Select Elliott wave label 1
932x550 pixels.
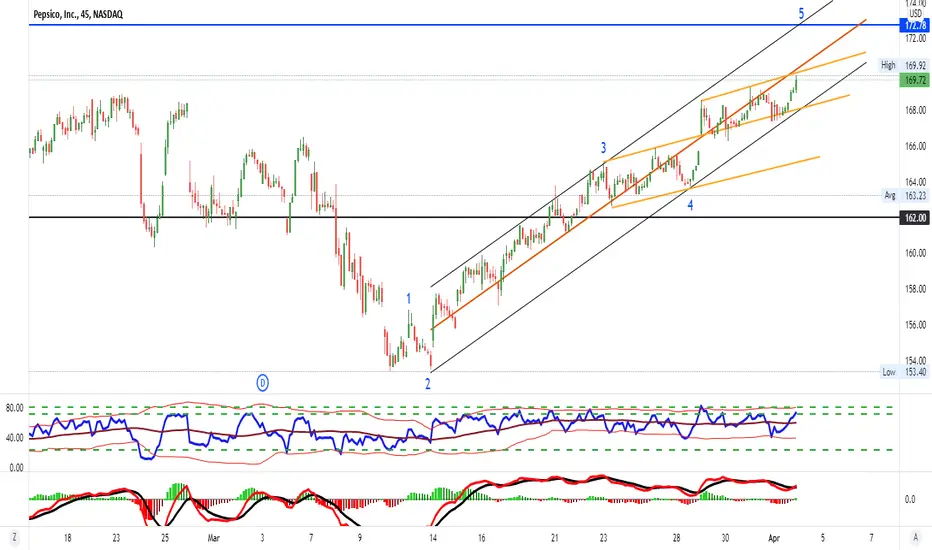408,298
